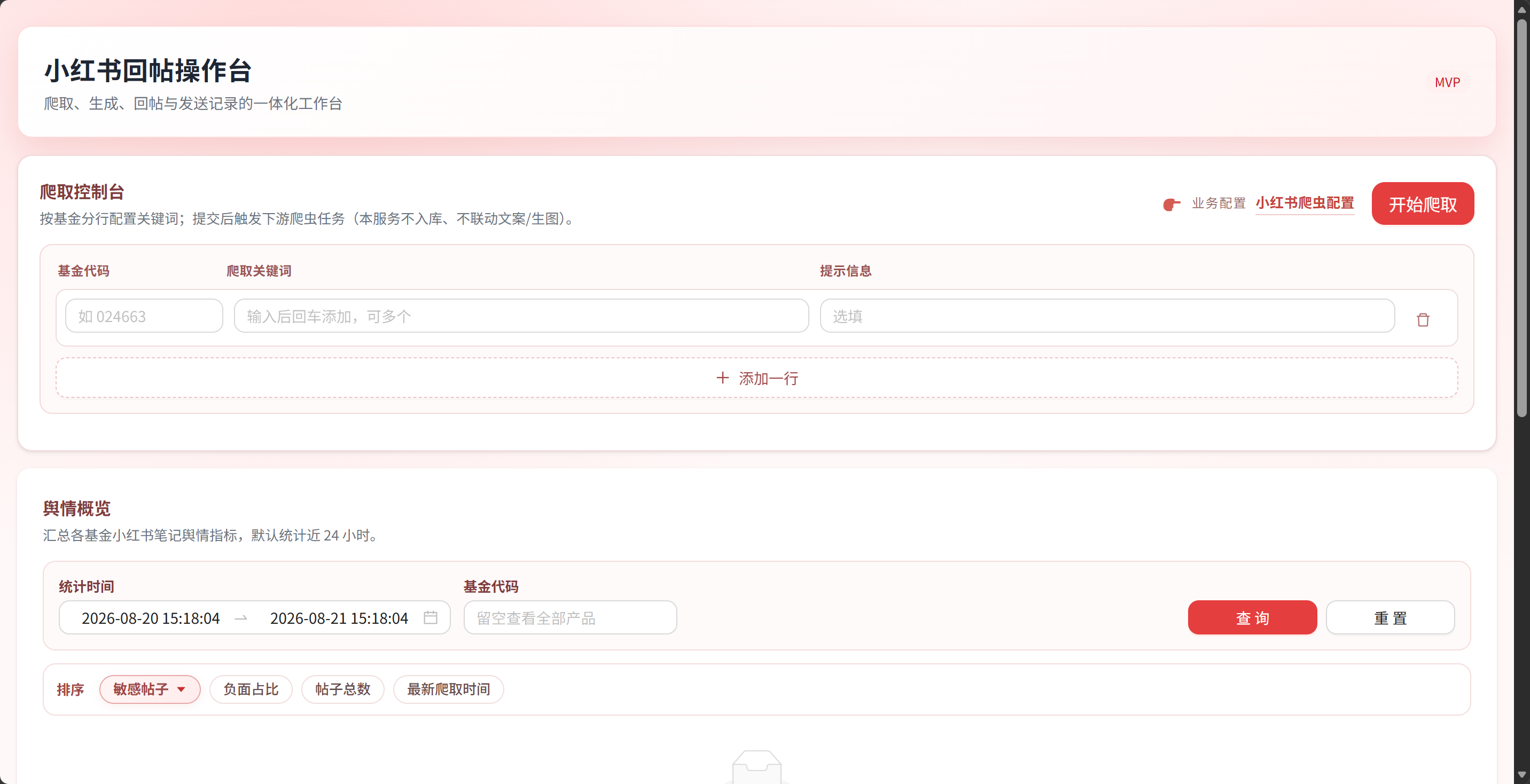Click the trash icon to delete keyword row
The image size is (1530, 784).
1423,319
